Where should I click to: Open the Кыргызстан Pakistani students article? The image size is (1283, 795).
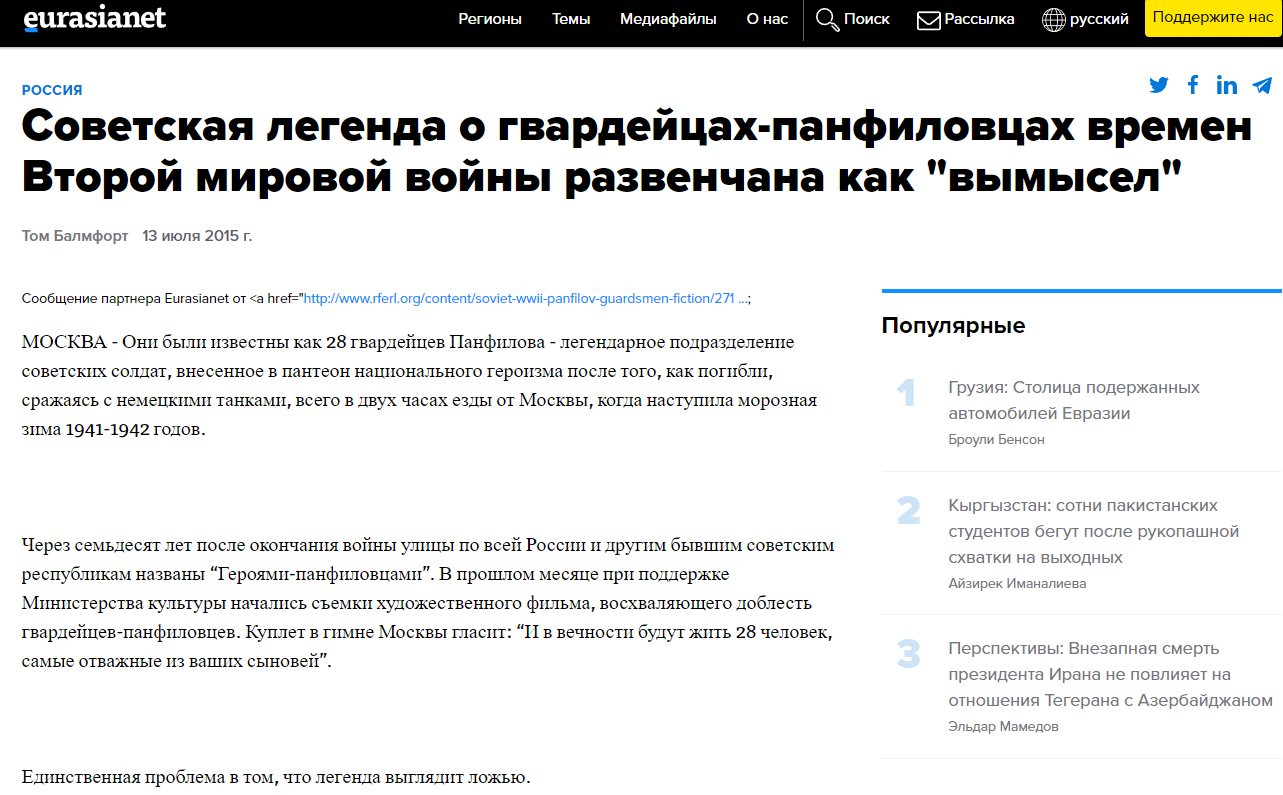tap(1093, 531)
